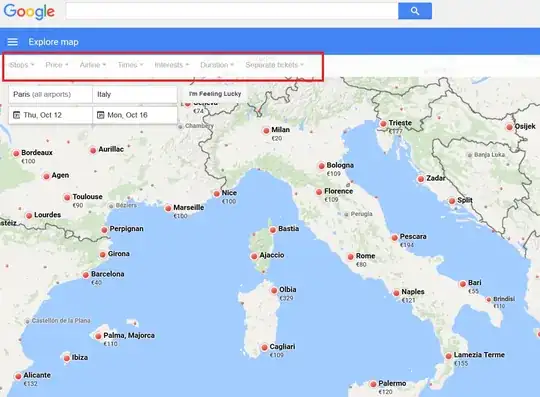Click the I'm Feeling Lucky button

215,94
